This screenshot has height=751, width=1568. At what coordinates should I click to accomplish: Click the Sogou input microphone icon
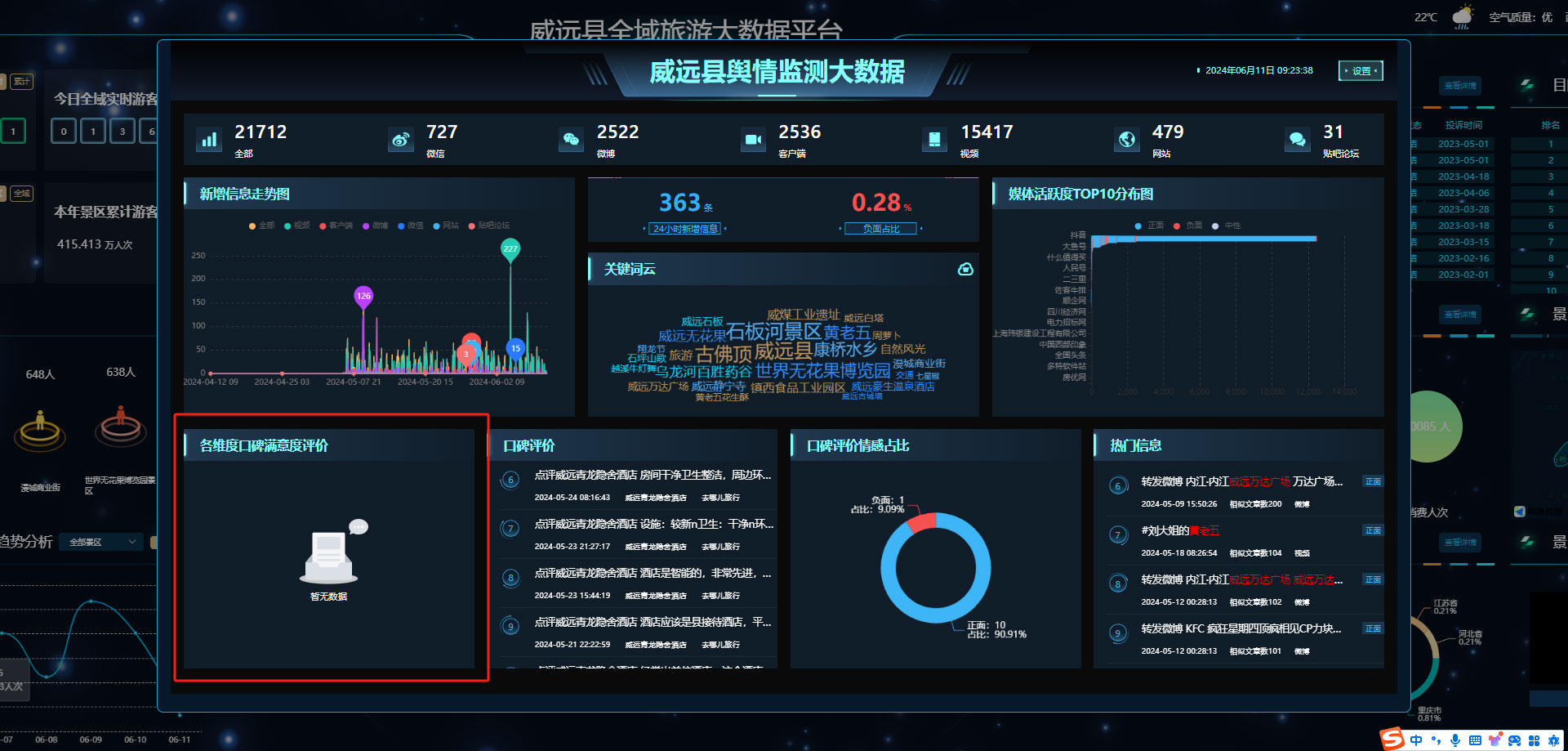pos(1454,740)
